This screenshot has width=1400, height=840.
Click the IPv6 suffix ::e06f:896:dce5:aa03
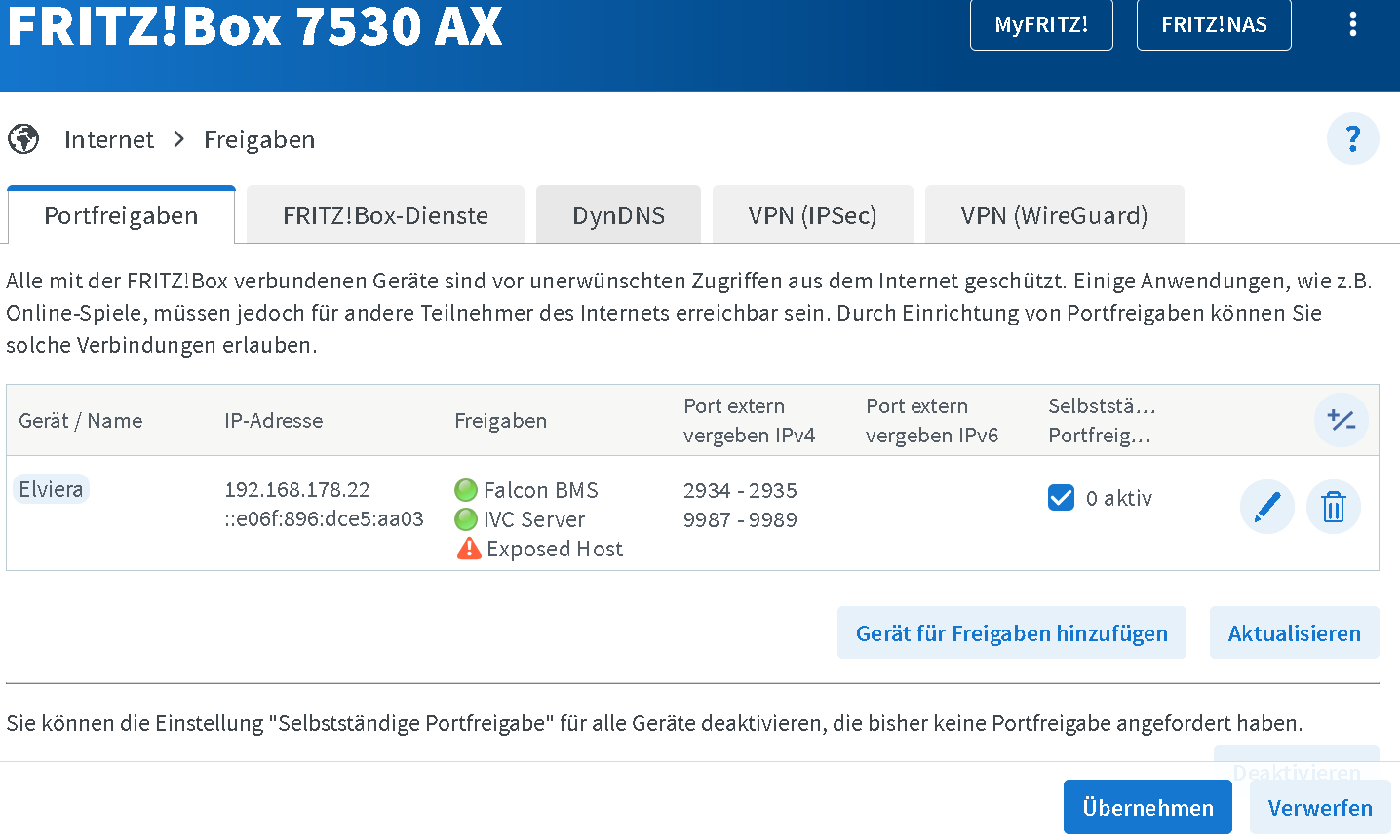(324, 519)
